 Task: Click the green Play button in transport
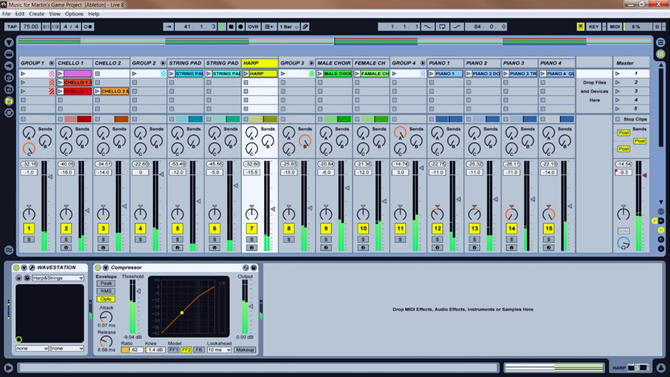click(x=221, y=27)
